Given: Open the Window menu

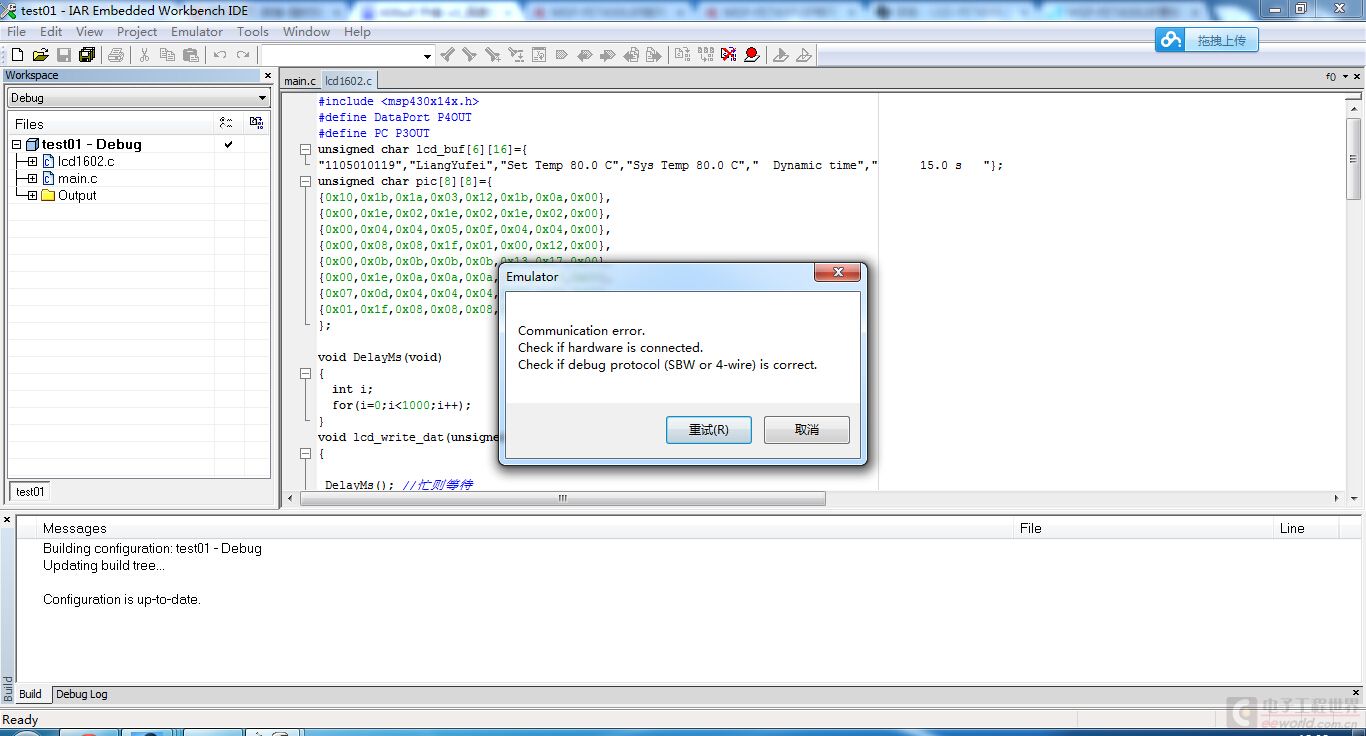Looking at the screenshot, I should pos(306,31).
